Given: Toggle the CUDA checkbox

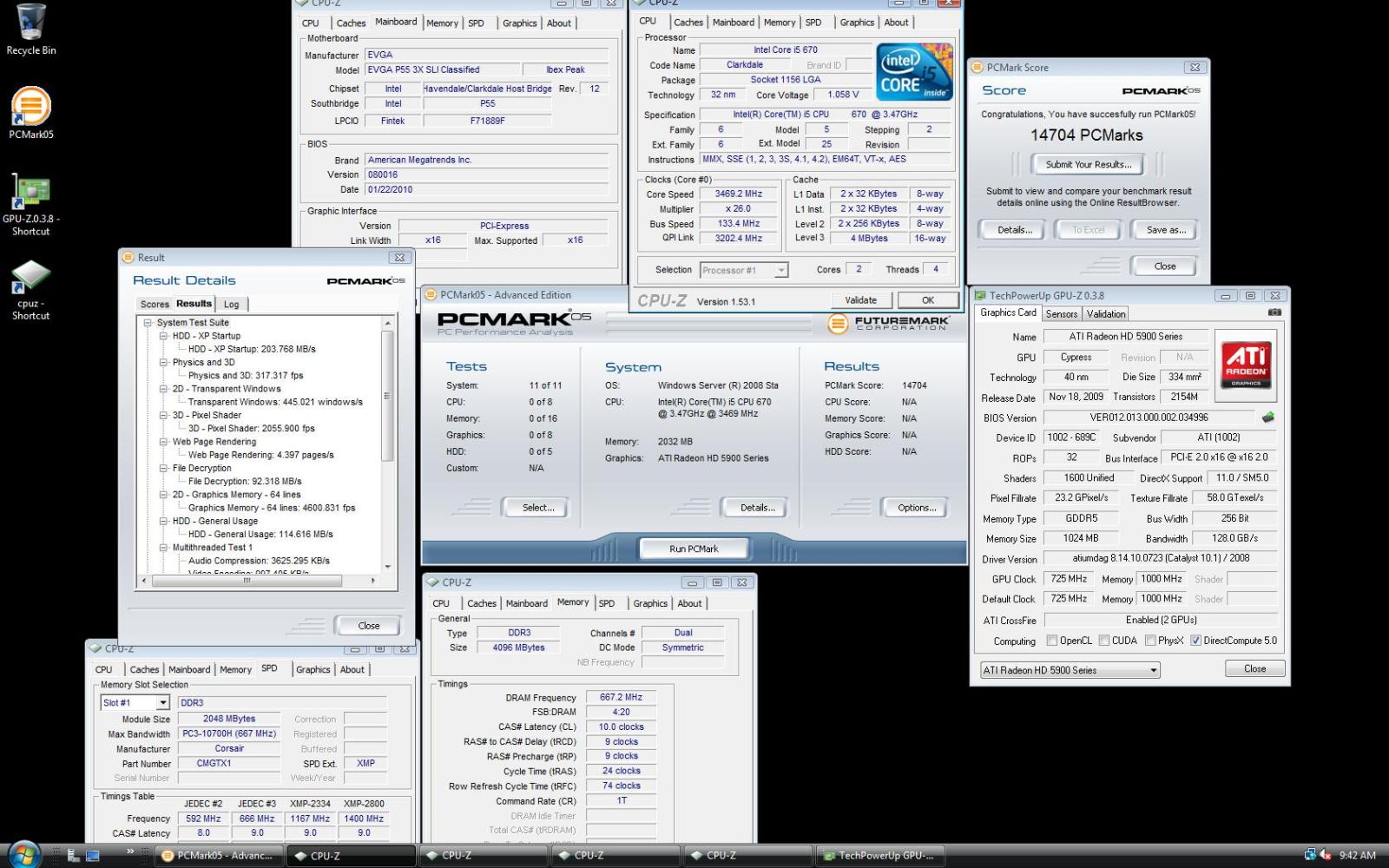Looking at the screenshot, I should click(x=1104, y=641).
